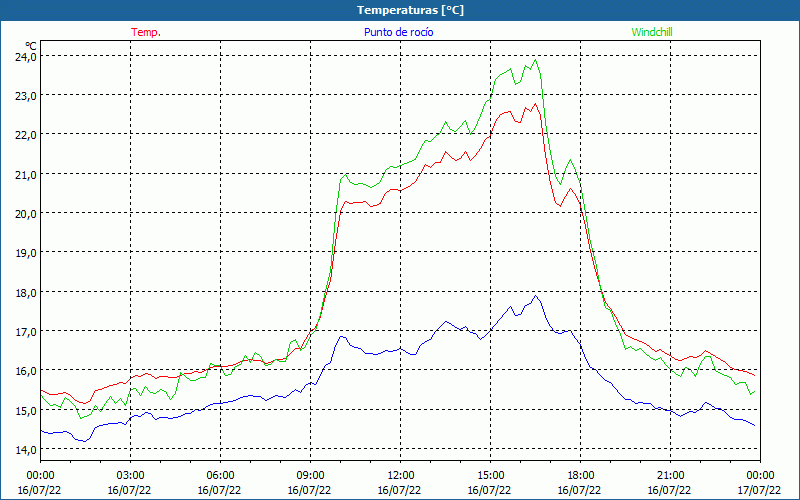
Task: Click the 03:00 time axis marker
Action: [x=131, y=475]
